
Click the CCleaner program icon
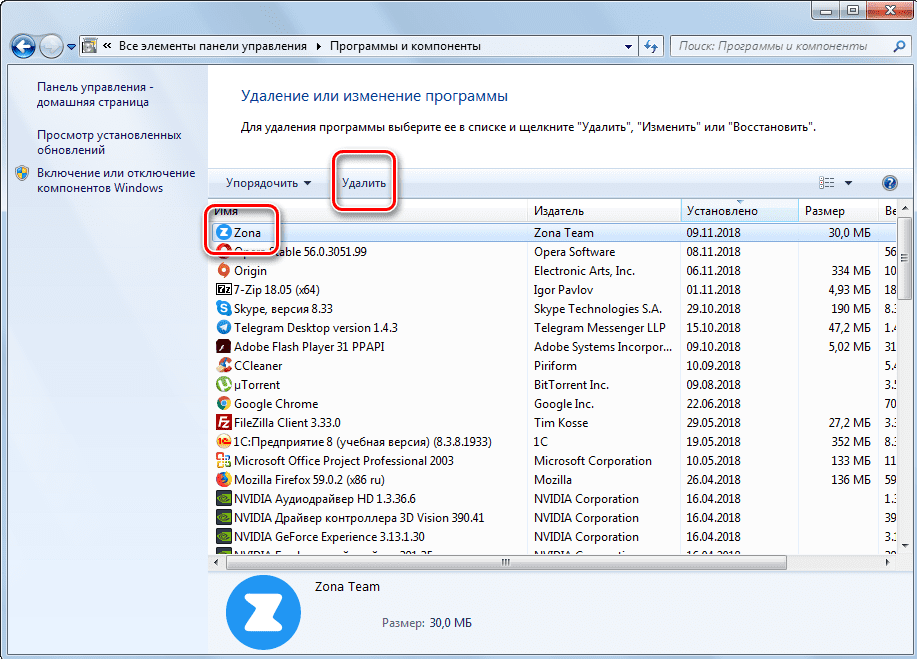pyautogui.click(x=223, y=365)
